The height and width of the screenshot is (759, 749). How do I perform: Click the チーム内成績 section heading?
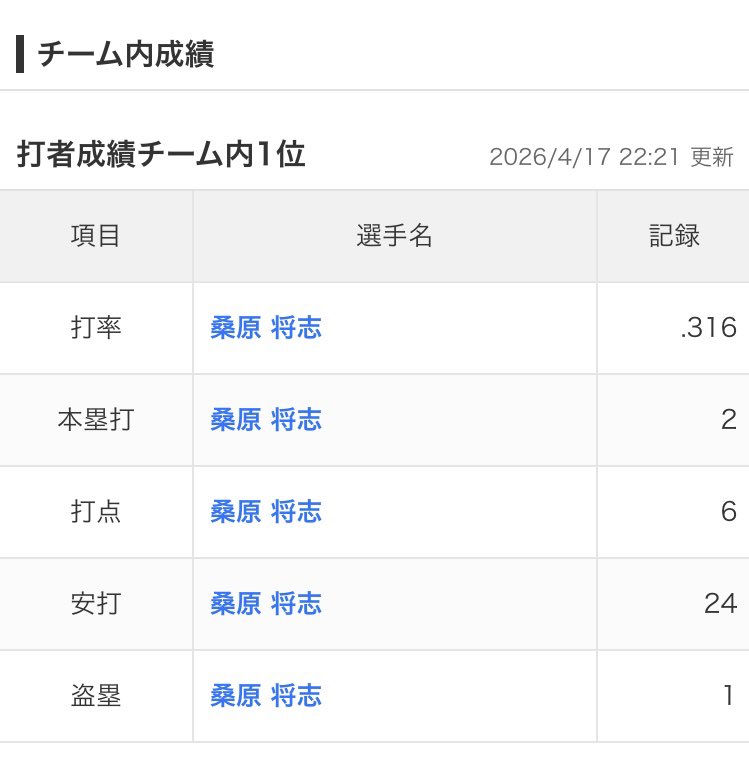point(125,54)
